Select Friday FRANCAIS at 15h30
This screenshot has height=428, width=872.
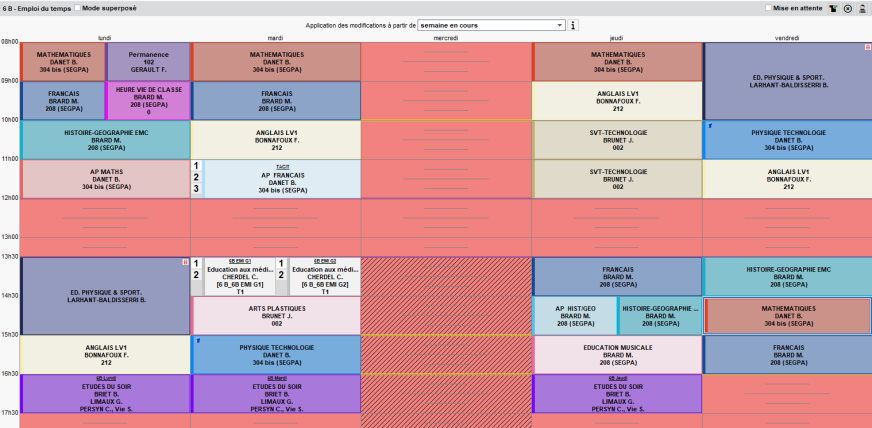point(788,355)
